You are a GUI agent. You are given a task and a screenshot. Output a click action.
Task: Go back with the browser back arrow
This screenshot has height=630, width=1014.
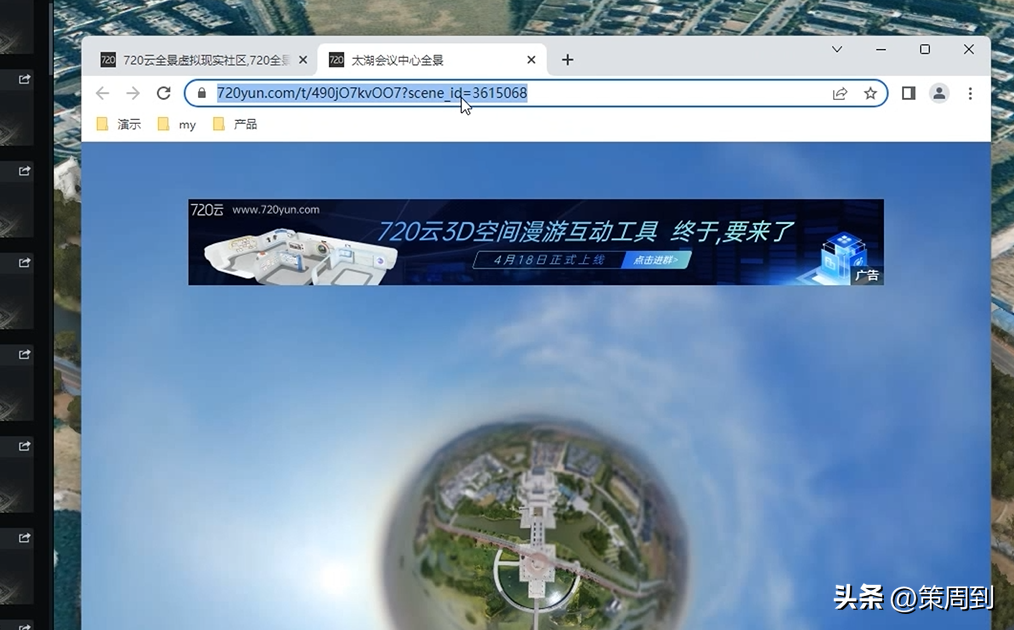(102, 93)
